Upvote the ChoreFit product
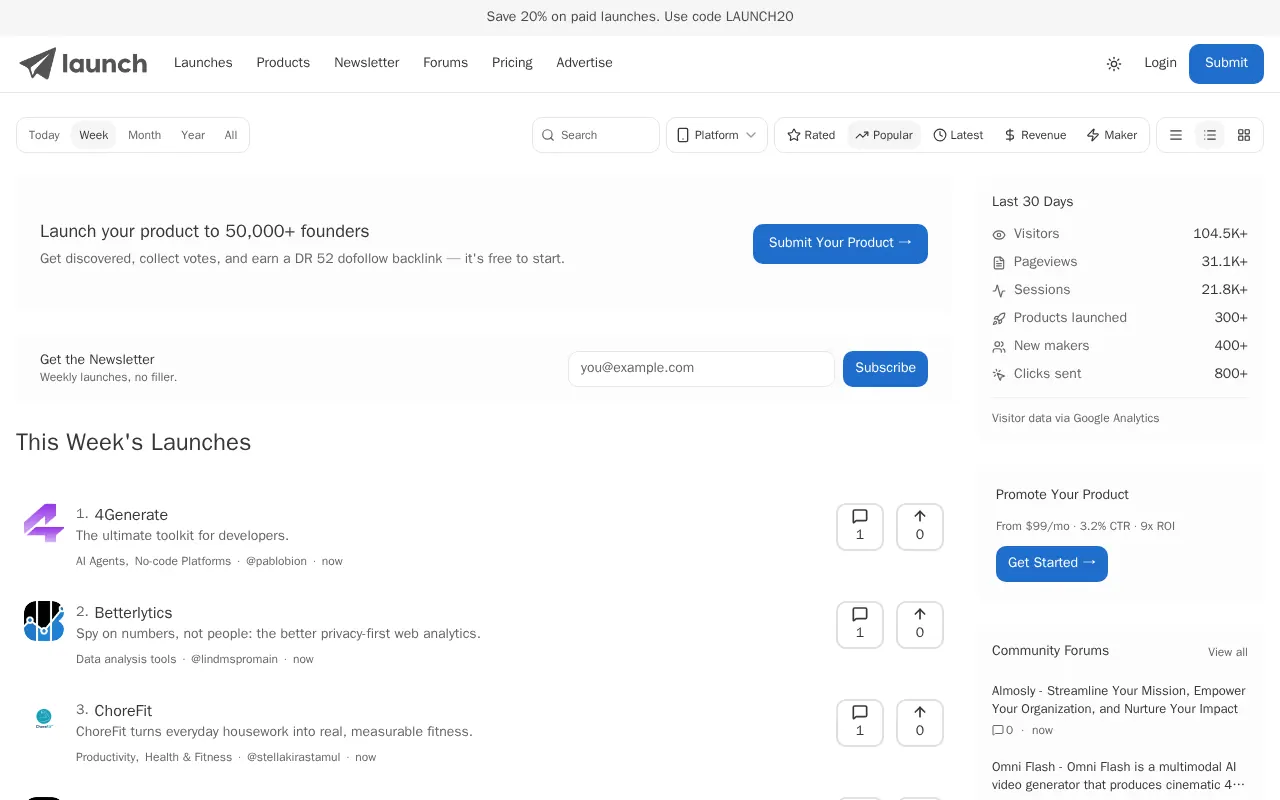 pyautogui.click(x=920, y=722)
